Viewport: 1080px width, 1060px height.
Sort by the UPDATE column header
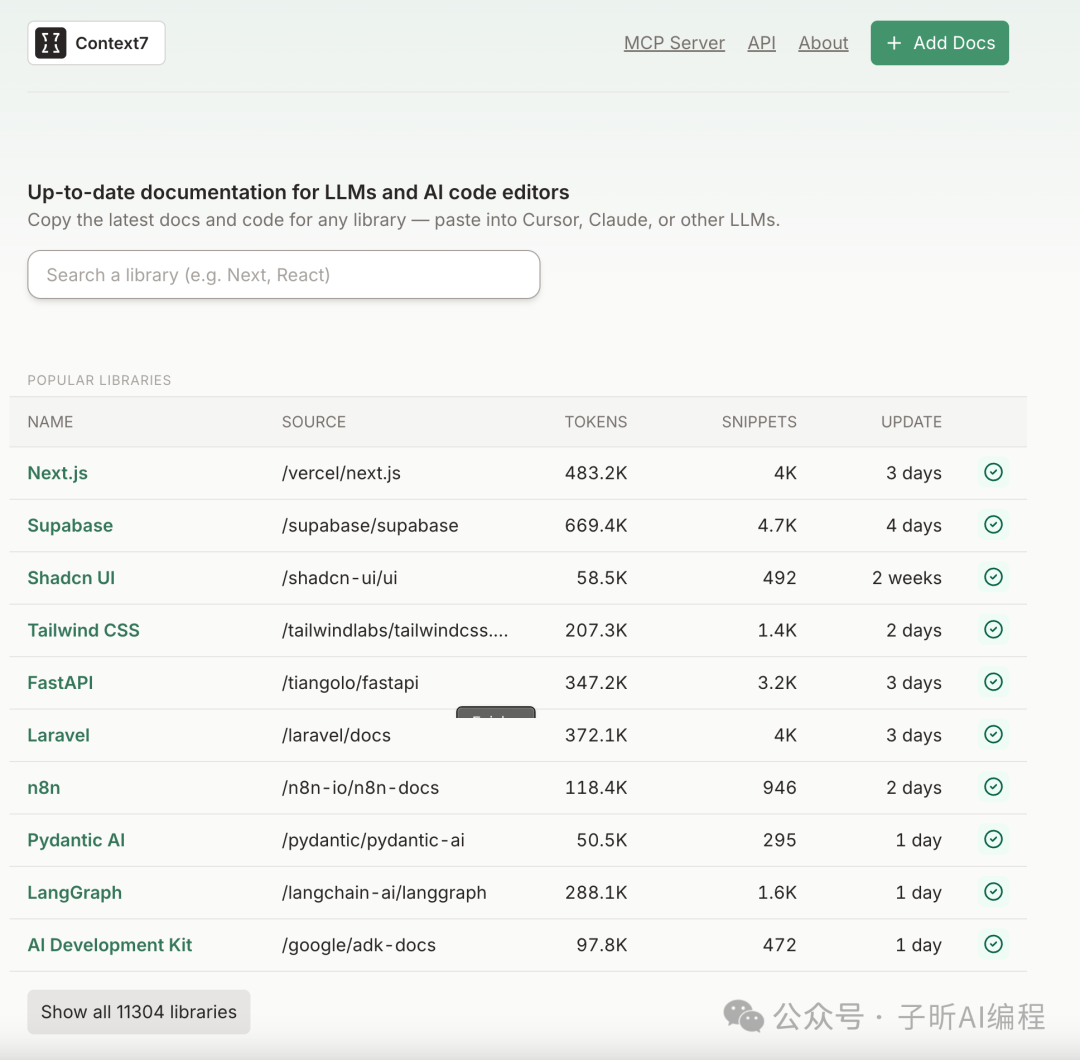tap(911, 422)
